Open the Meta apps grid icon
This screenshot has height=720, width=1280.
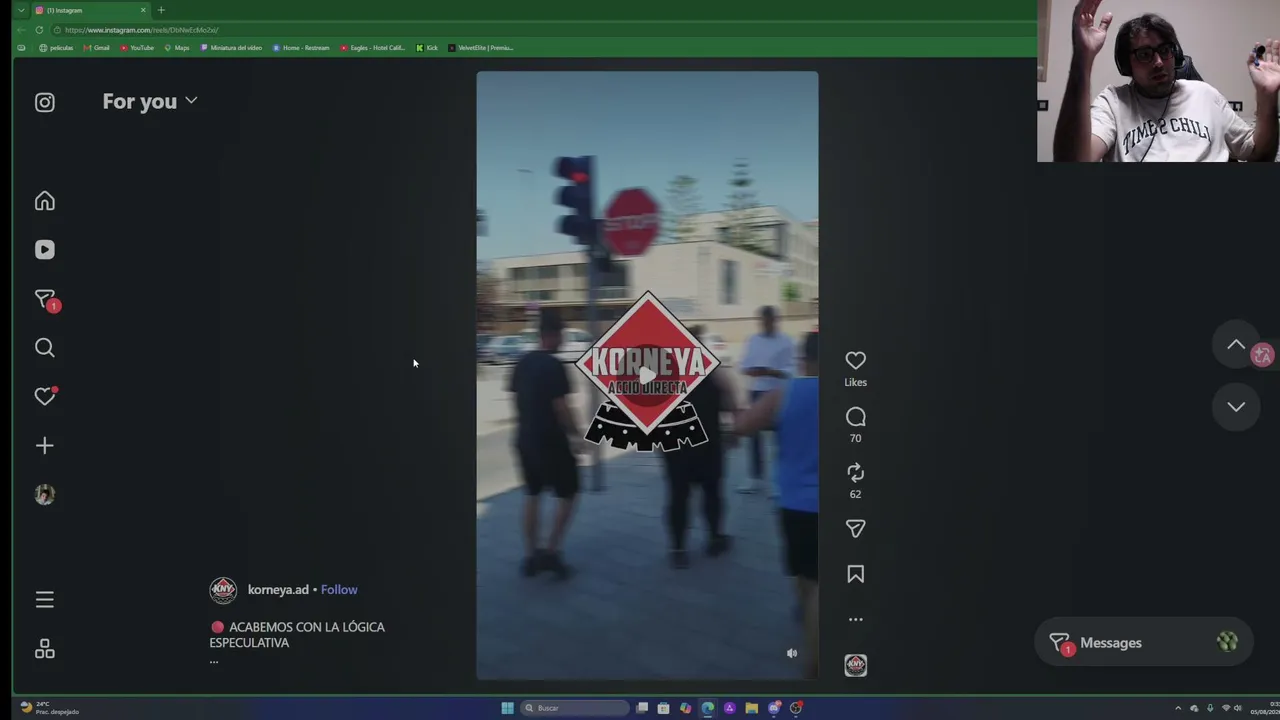click(45, 650)
